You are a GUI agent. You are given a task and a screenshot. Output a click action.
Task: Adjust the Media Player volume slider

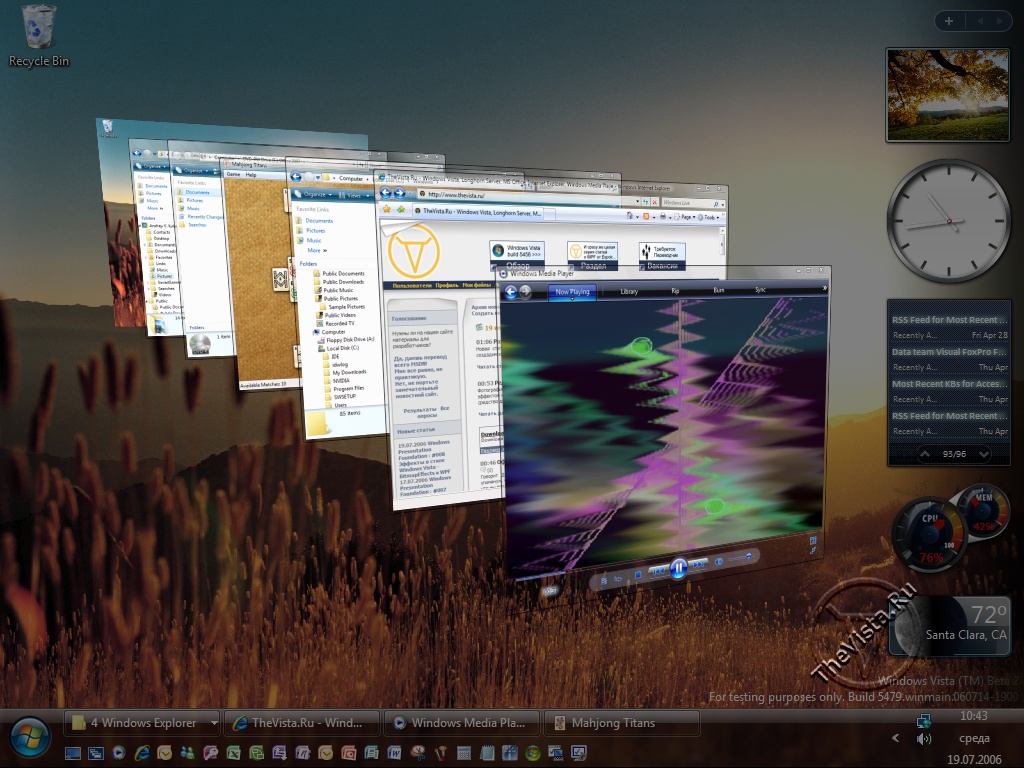741,557
